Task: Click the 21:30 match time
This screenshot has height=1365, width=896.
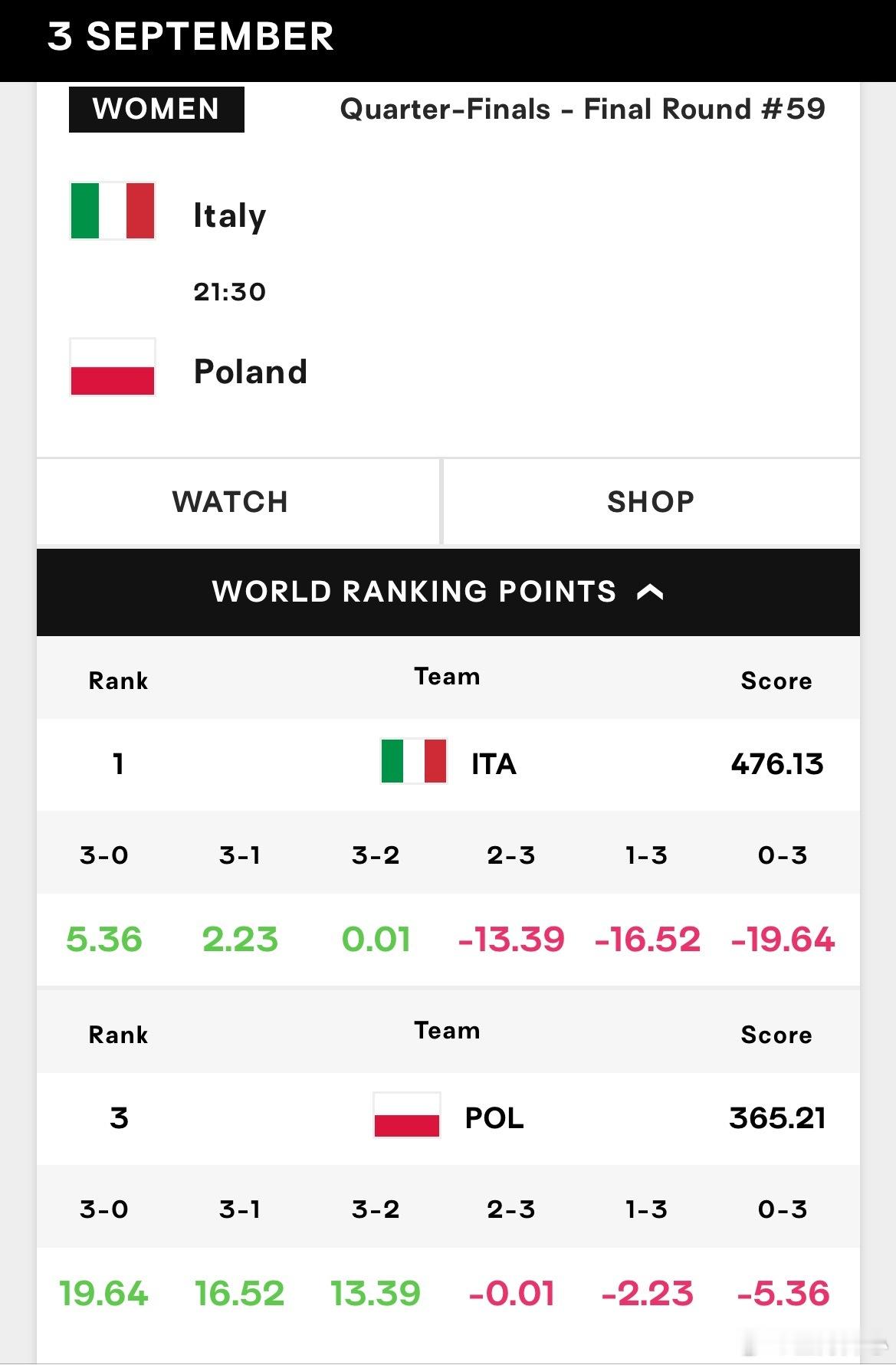Action: pyautogui.click(x=230, y=292)
